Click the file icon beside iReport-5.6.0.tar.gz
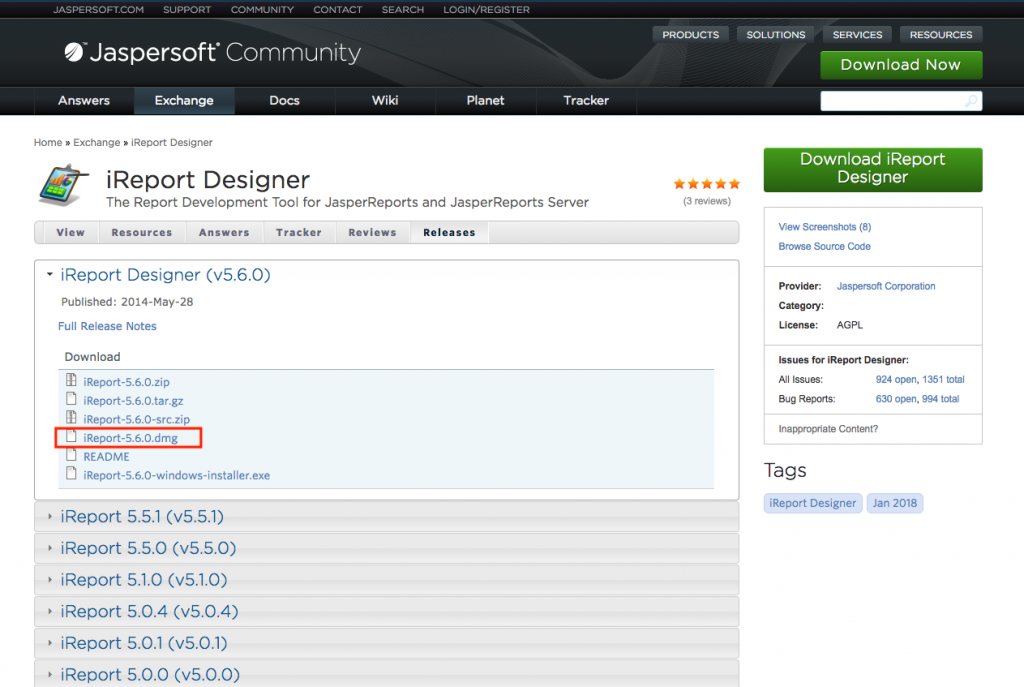Viewport: 1024px width, 687px height. [x=71, y=399]
